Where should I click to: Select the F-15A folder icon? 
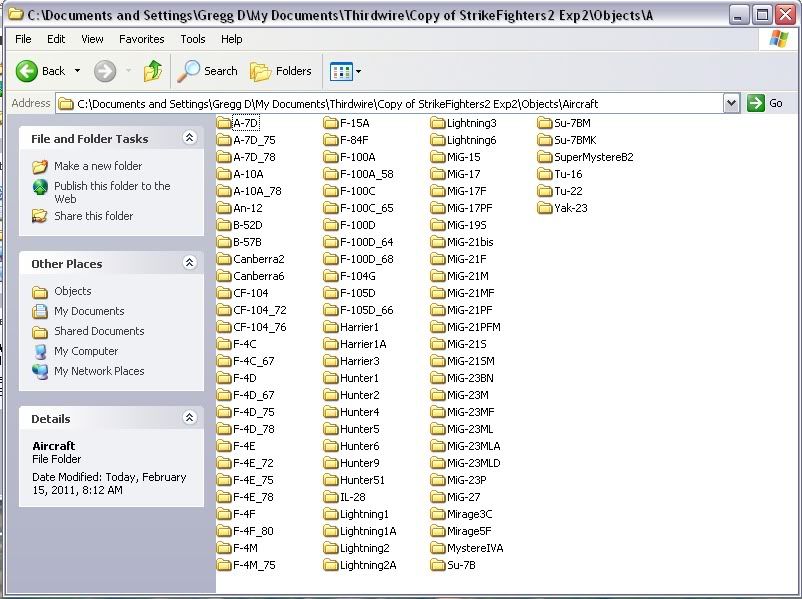(330, 123)
